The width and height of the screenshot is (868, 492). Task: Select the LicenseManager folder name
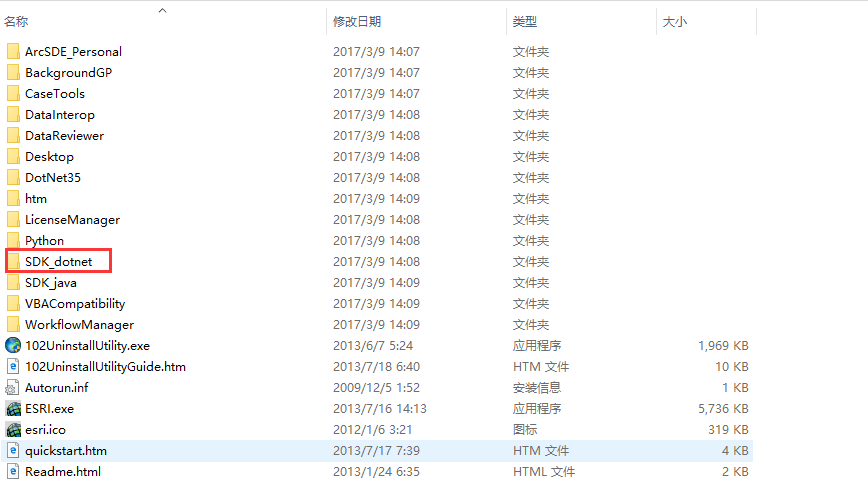pos(73,220)
